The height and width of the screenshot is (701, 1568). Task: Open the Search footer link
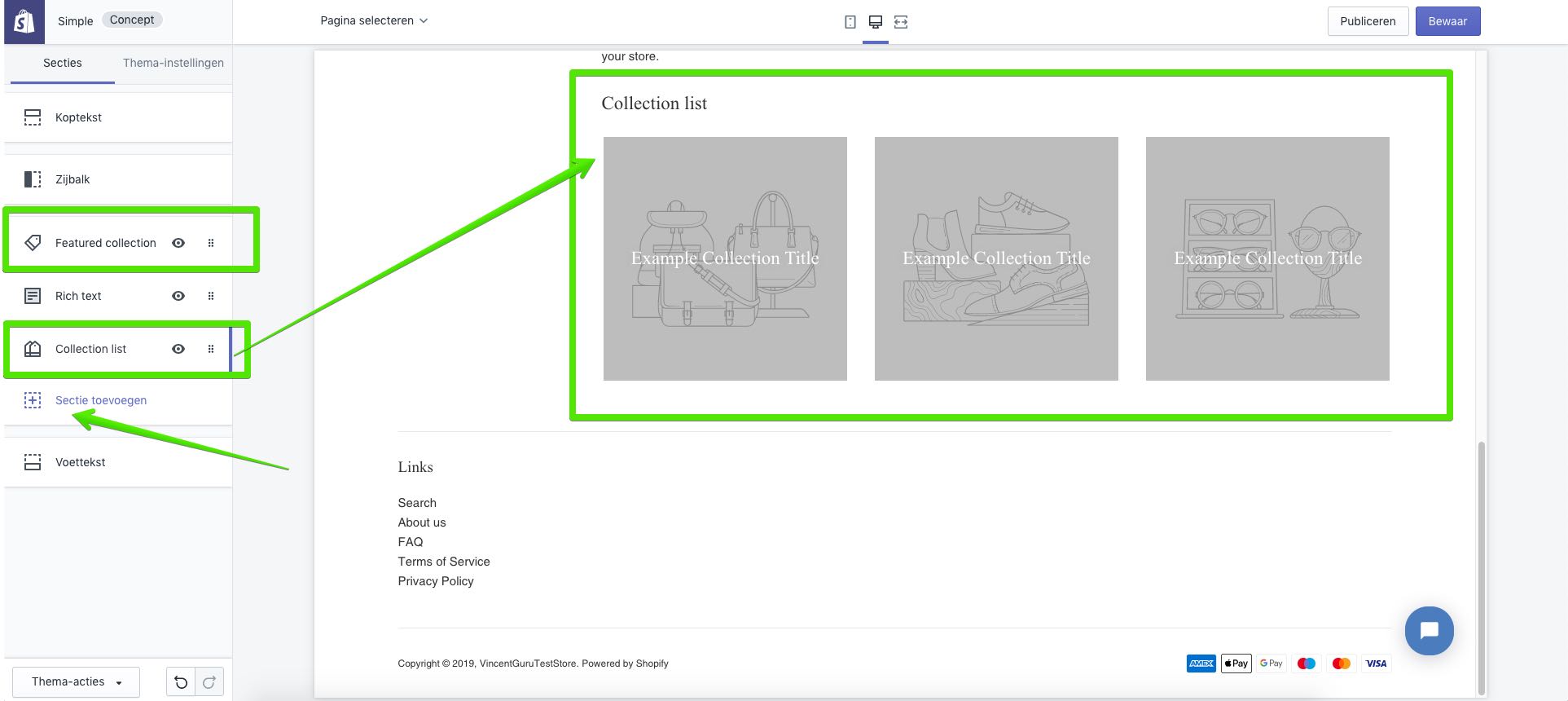[417, 503]
